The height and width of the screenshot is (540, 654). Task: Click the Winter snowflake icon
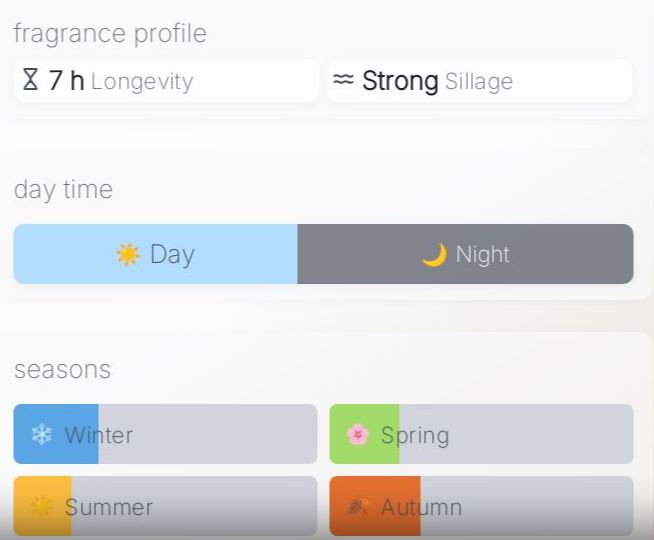click(42, 435)
